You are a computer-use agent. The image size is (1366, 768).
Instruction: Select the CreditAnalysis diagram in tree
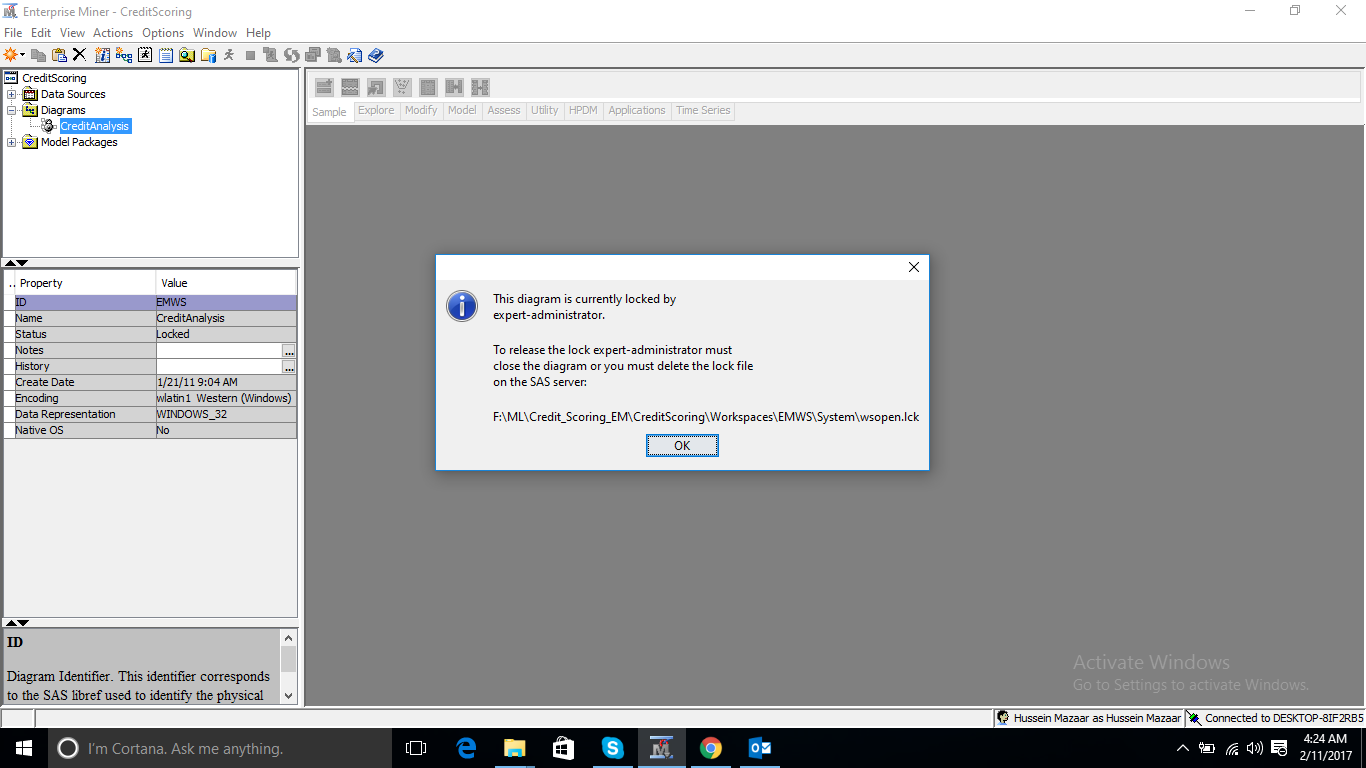pyautogui.click(x=95, y=126)
